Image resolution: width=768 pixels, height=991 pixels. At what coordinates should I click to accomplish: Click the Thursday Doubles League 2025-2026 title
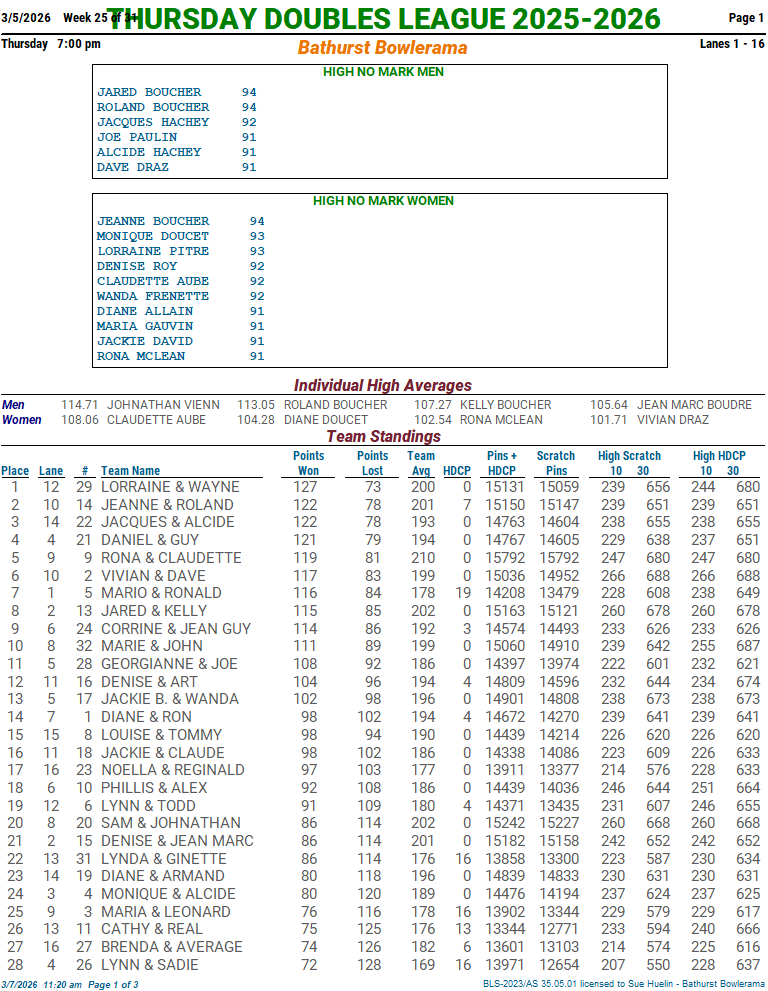click(383, 19)
